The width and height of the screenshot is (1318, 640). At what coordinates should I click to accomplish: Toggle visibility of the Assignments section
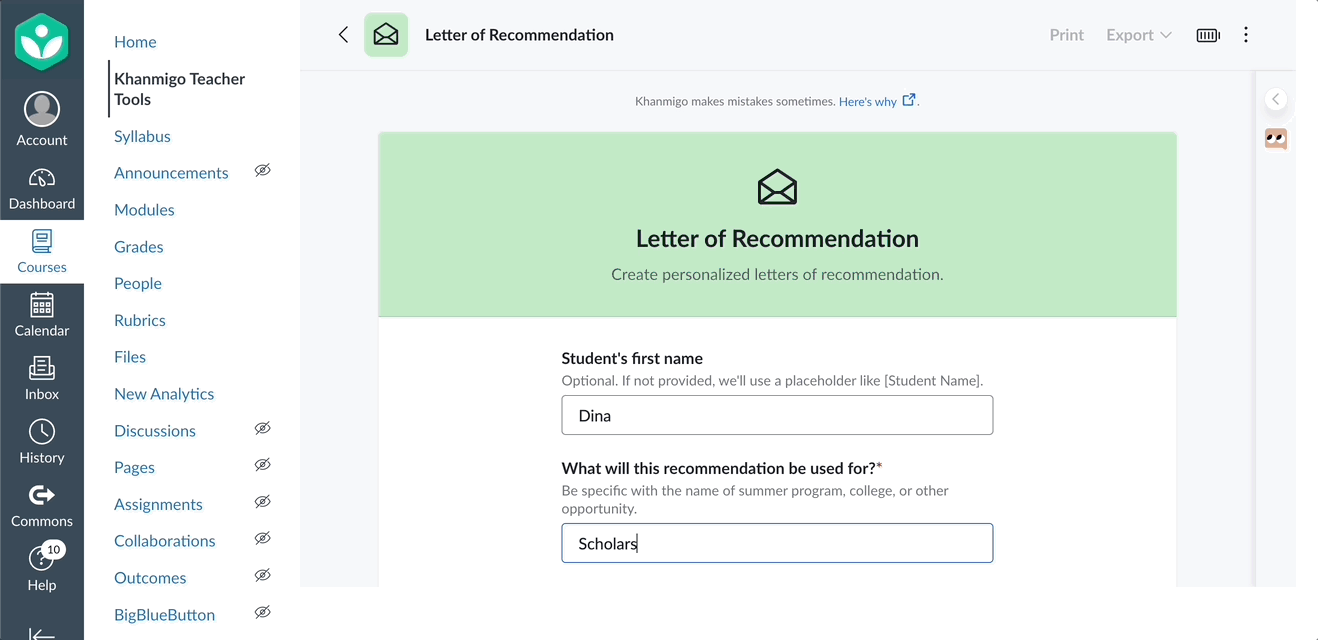(262, 501)
